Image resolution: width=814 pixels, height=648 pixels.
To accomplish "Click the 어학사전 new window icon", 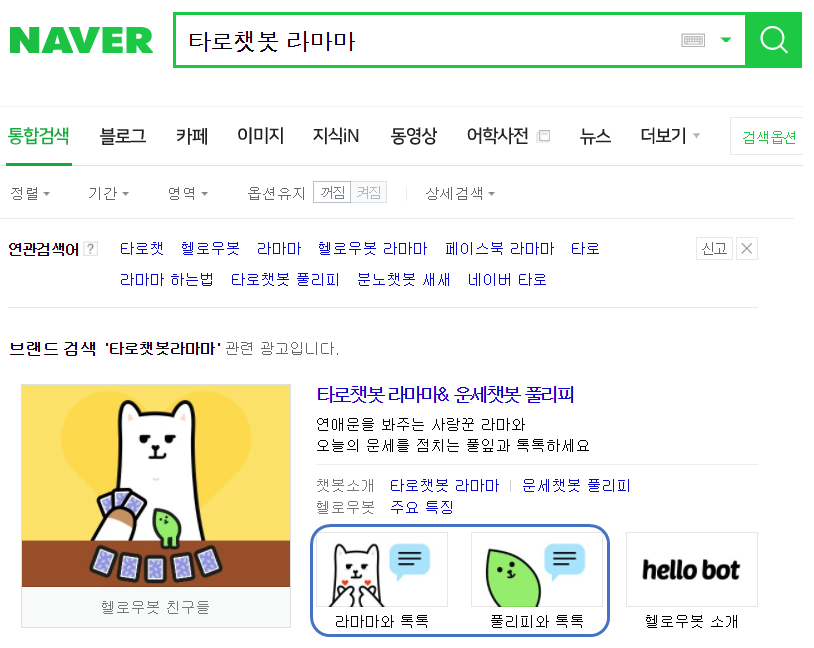I will (x=544, y=136).
